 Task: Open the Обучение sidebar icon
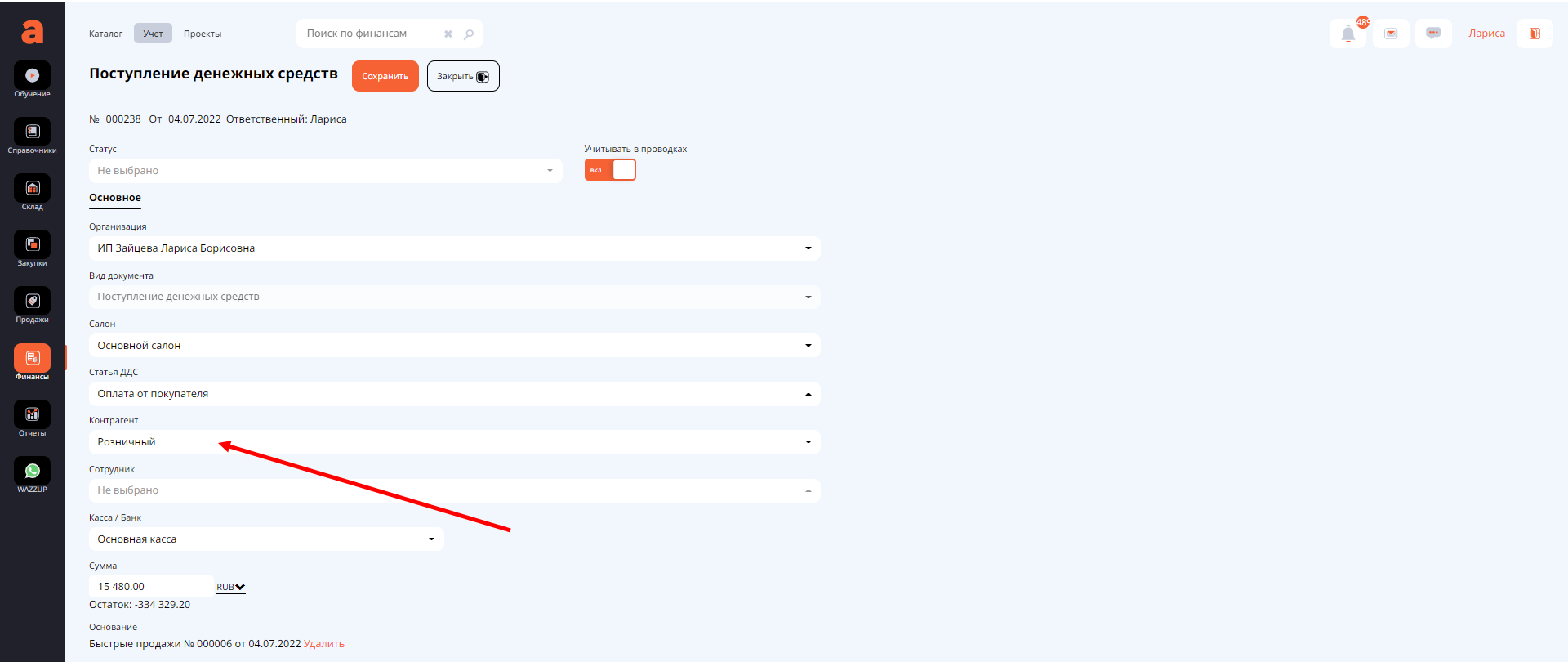32,76
